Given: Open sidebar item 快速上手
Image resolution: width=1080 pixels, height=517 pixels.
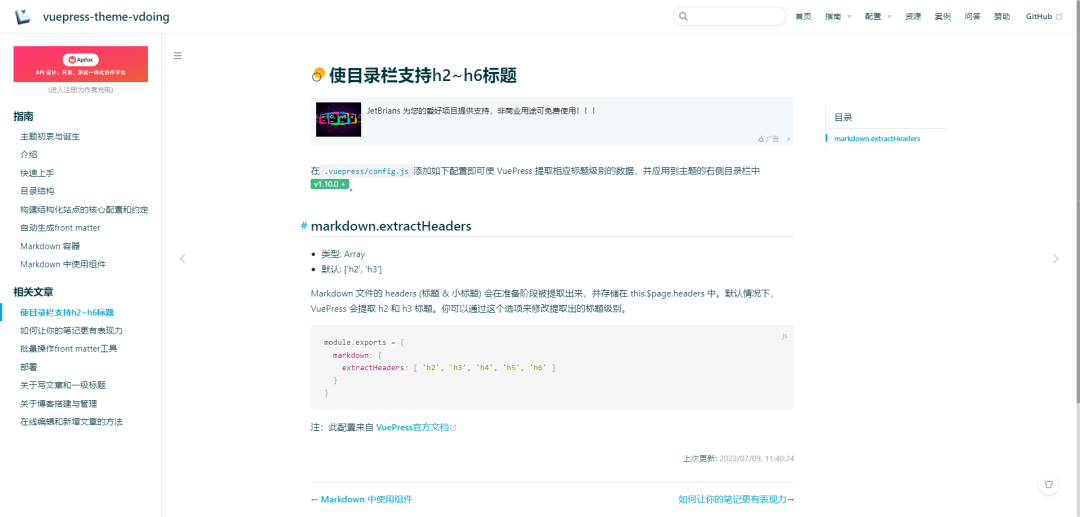Looking at the screenshot, I should tap(37, 173).
